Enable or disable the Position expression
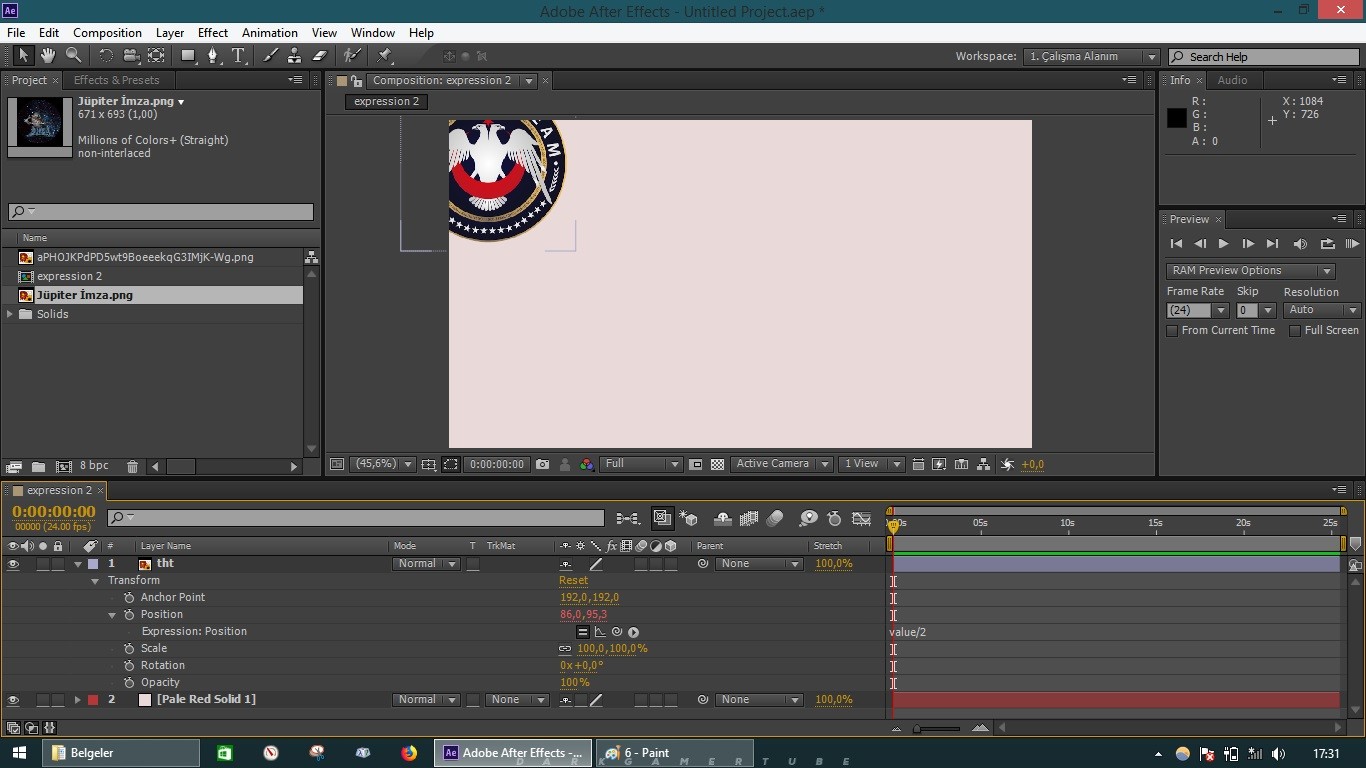 (583, 632)
